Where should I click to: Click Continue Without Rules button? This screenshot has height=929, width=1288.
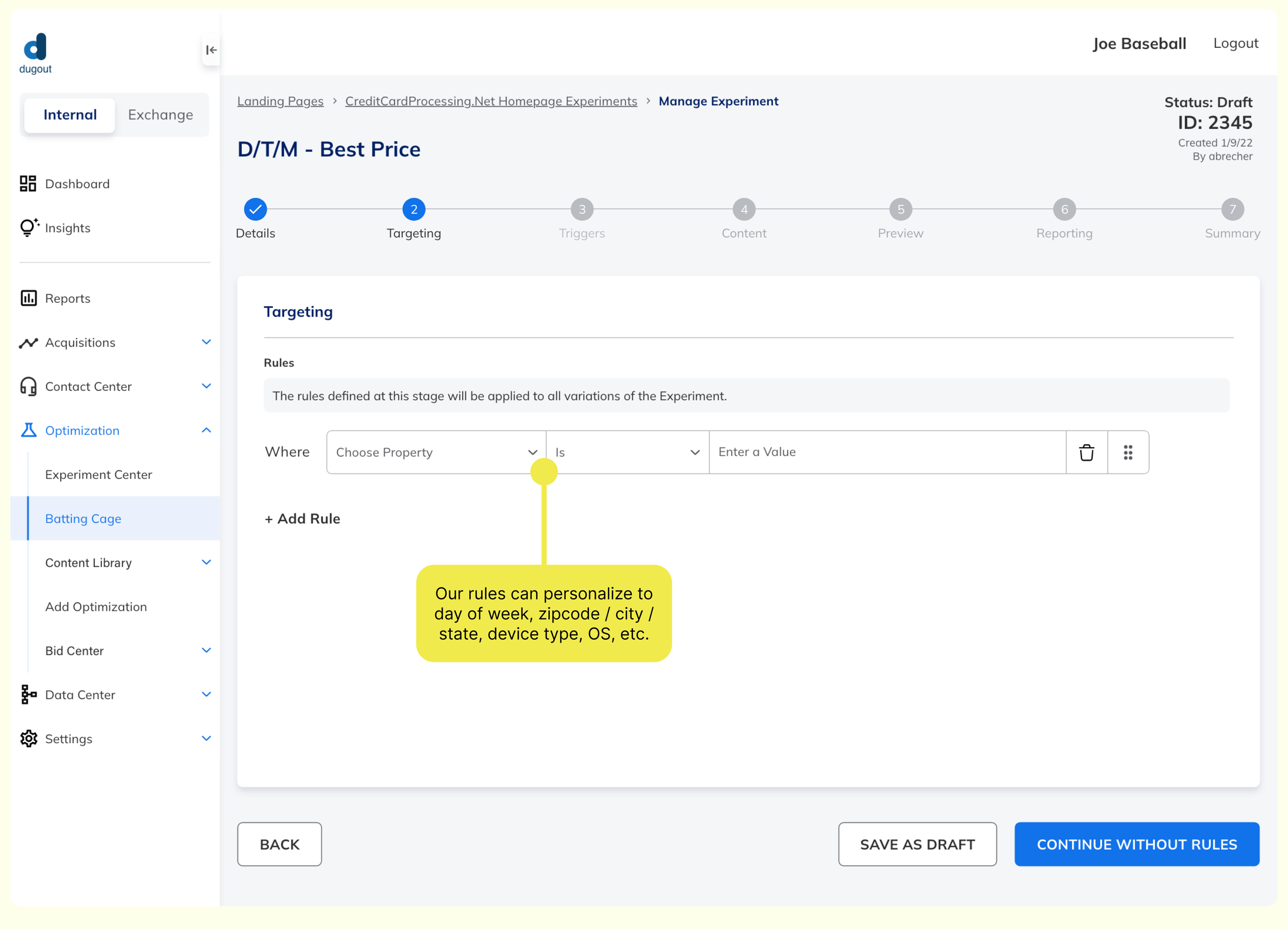tap(1137, 844)
